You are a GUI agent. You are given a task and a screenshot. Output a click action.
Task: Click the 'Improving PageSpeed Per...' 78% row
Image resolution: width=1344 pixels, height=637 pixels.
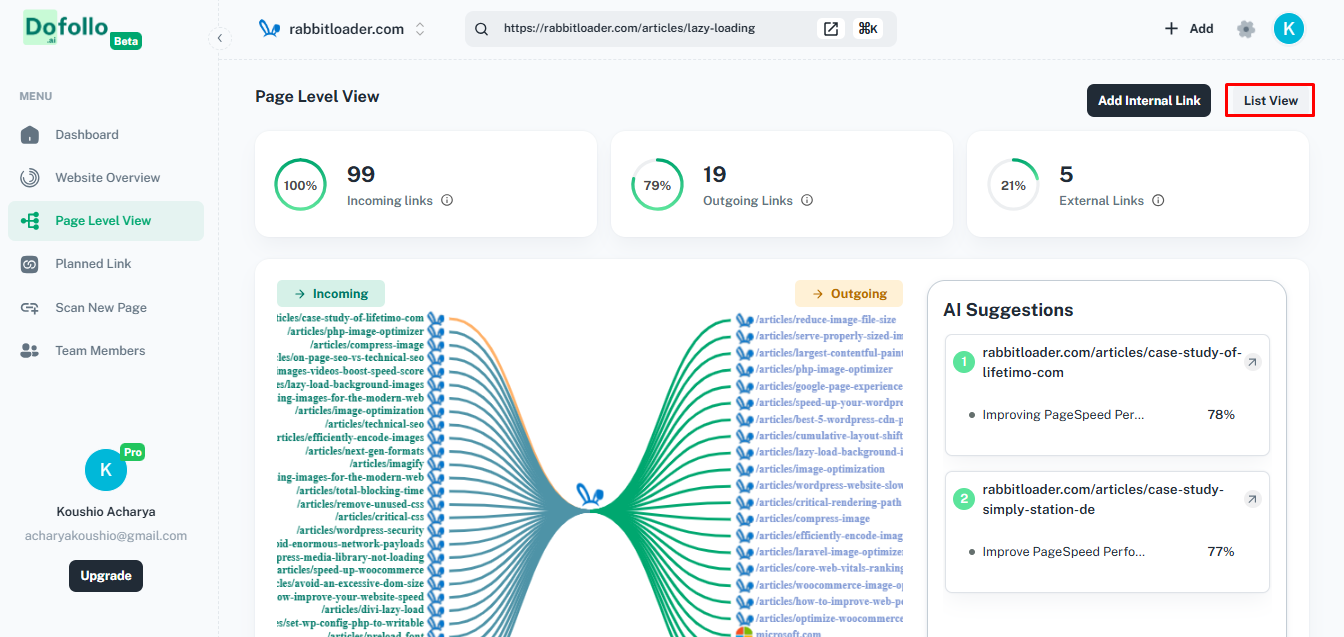tap(1107, 415)
